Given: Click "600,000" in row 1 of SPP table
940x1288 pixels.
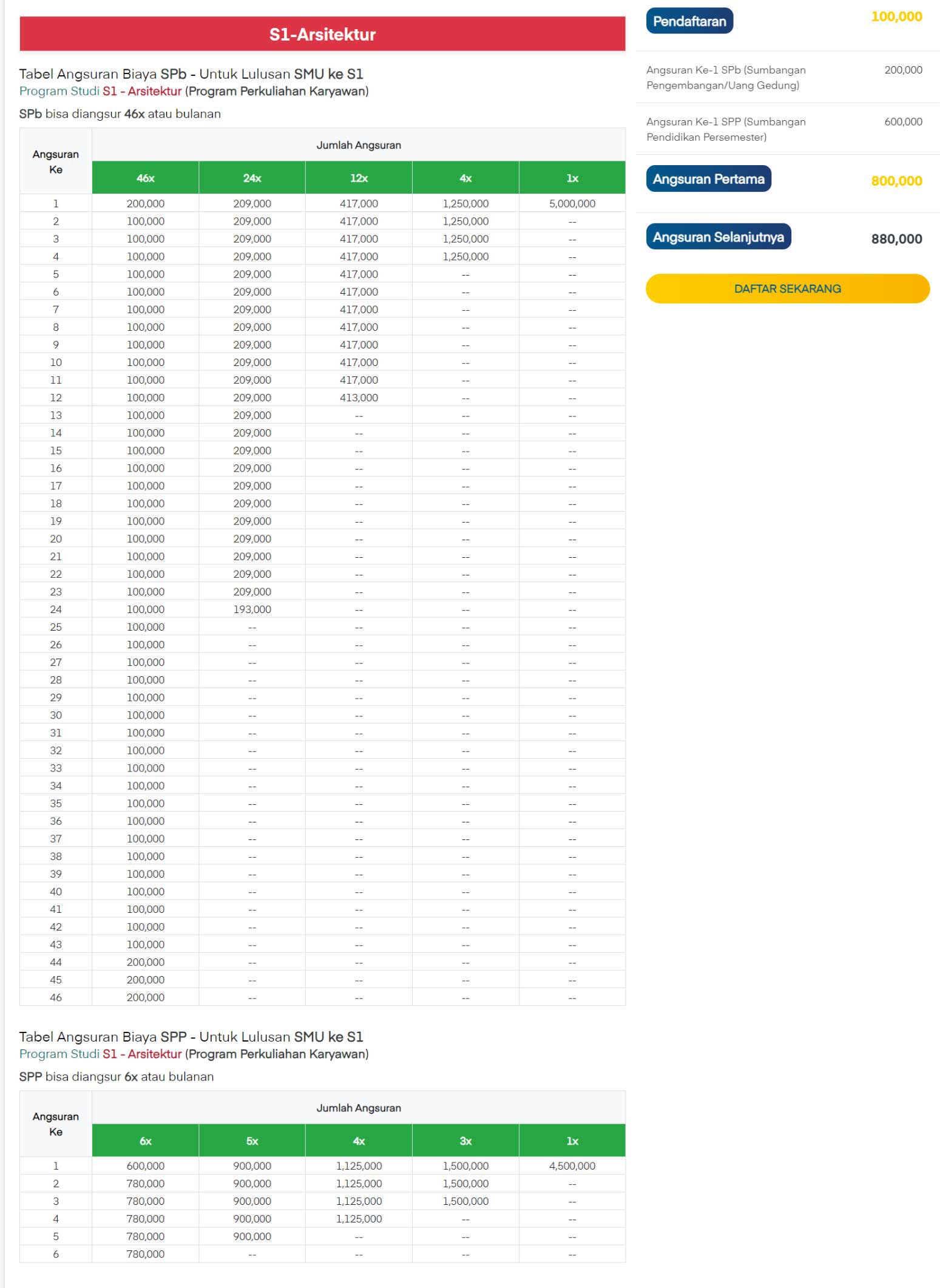Looking at the screenshot, I should pos(146,1165).
